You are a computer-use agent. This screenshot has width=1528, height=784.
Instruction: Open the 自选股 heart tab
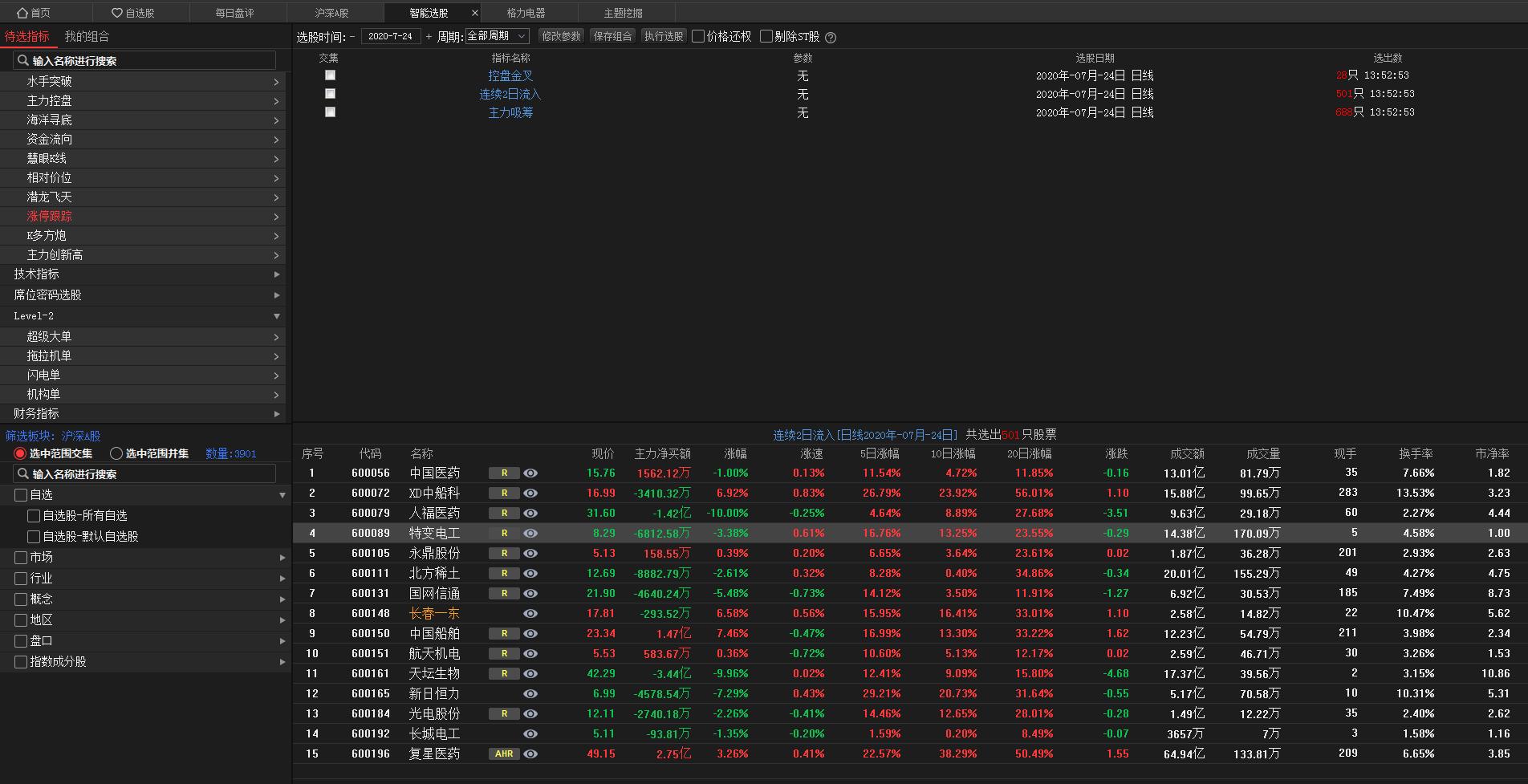[133, 13]
